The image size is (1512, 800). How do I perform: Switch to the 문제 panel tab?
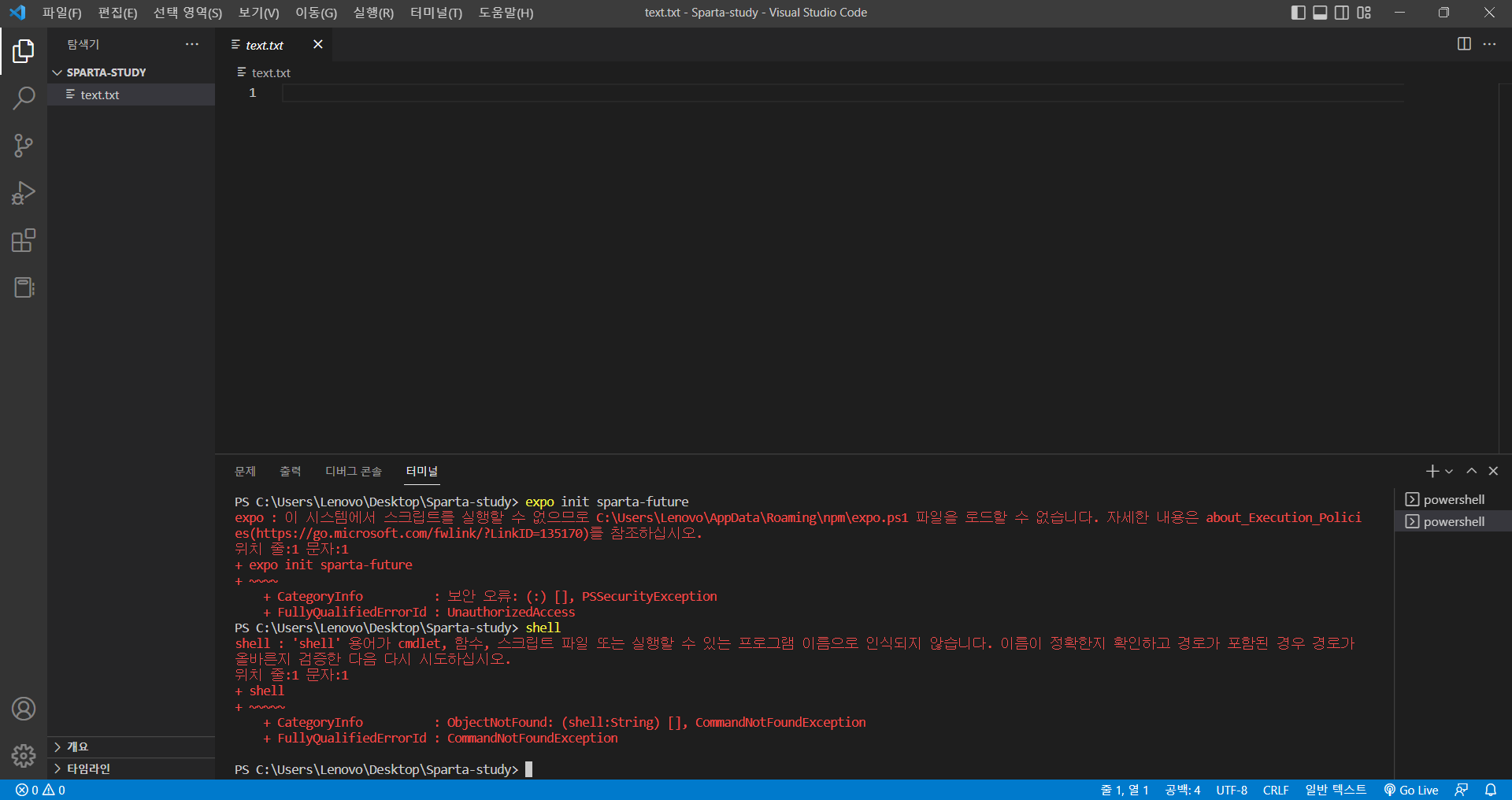click(x=245, y=471)
